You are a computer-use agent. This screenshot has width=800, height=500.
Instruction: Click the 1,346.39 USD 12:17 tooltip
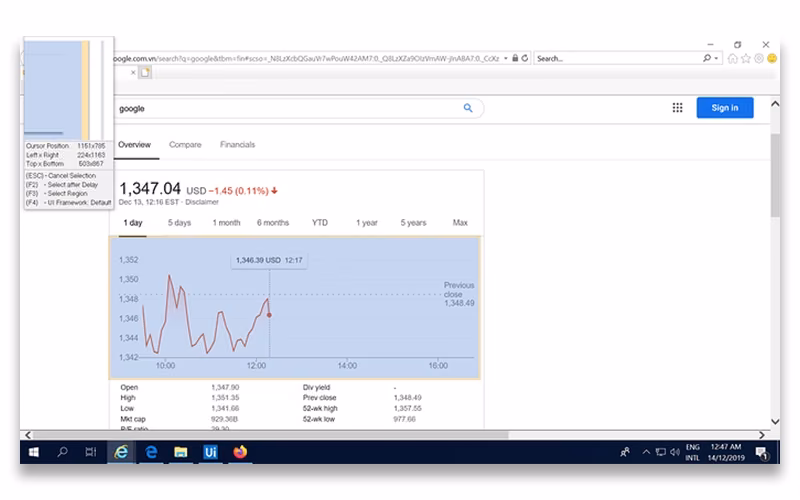click(269, 260)
